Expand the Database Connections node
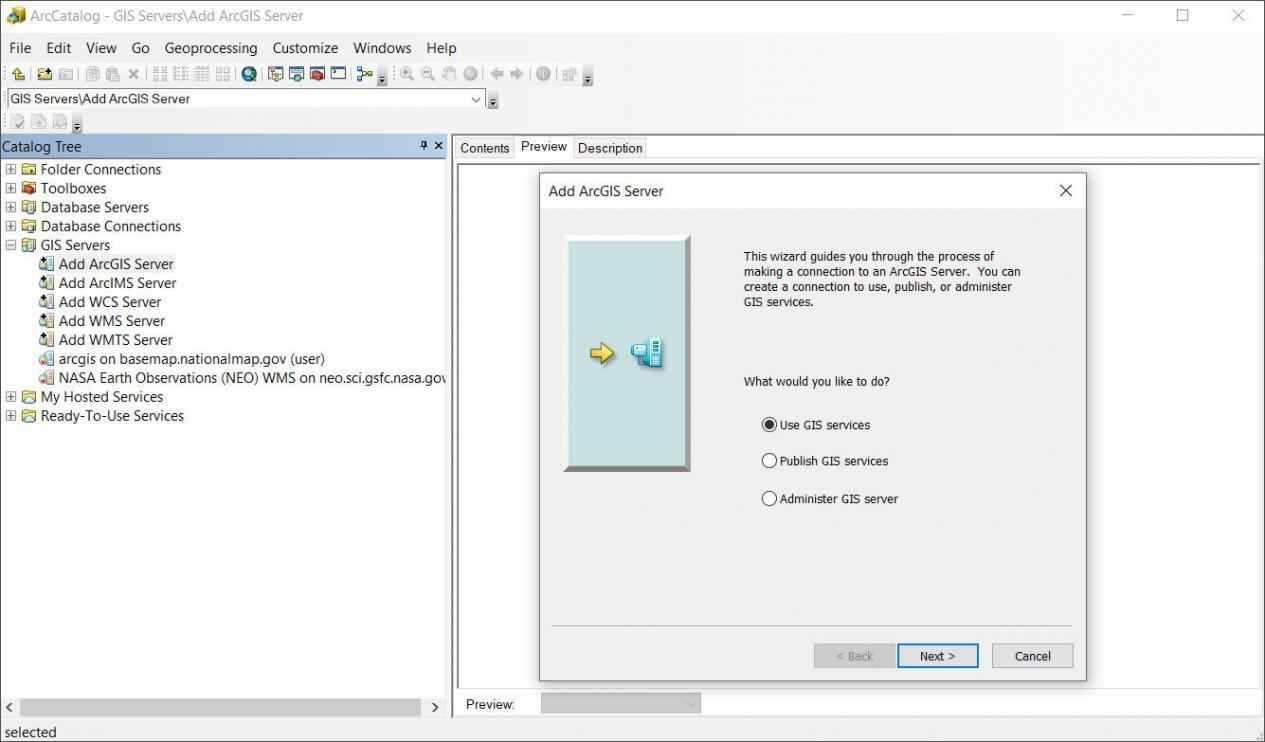This screenshot has height=742, width=1265. point(11,226)
